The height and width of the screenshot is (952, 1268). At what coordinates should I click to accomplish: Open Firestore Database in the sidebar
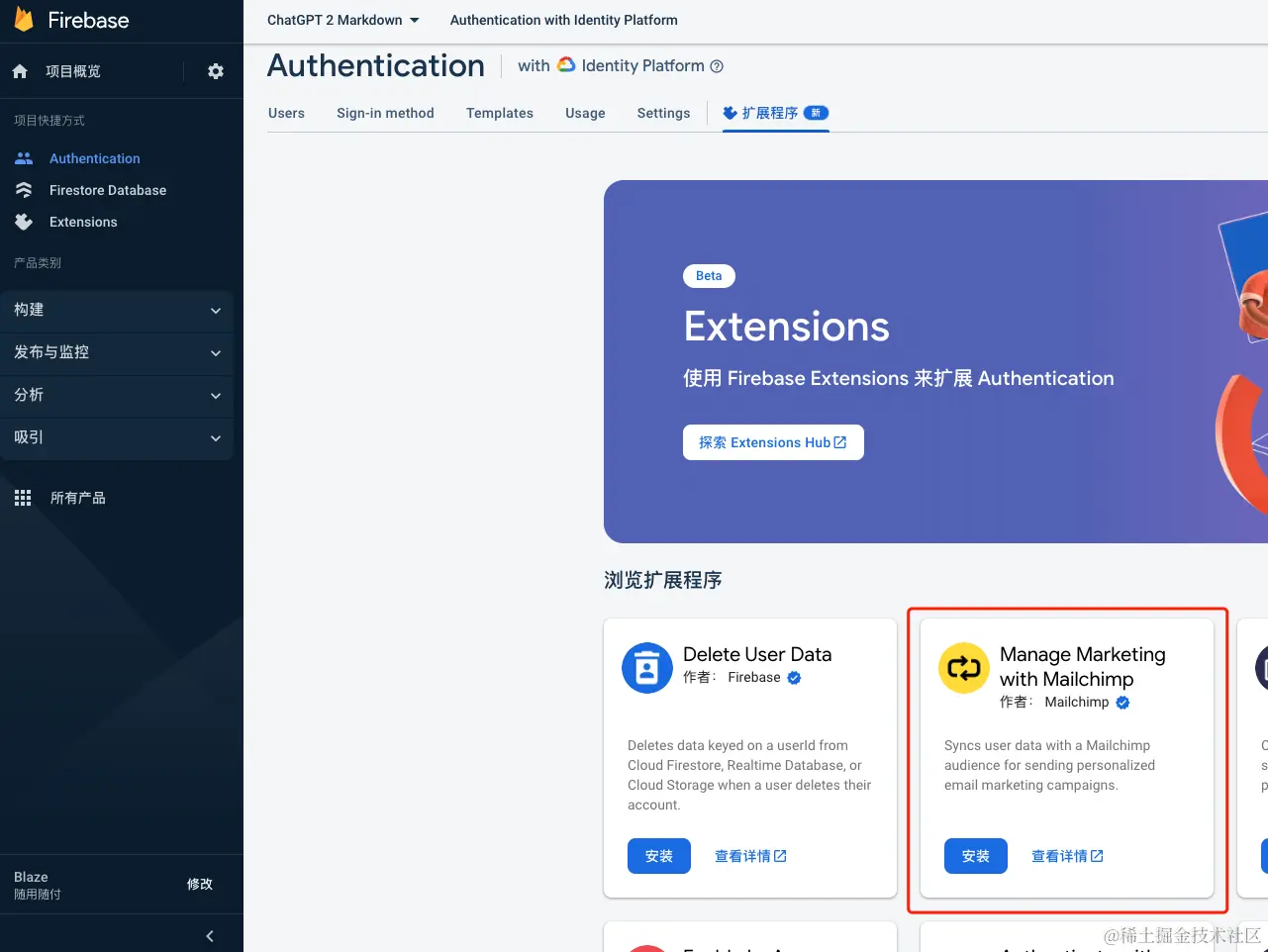(108, 190)
